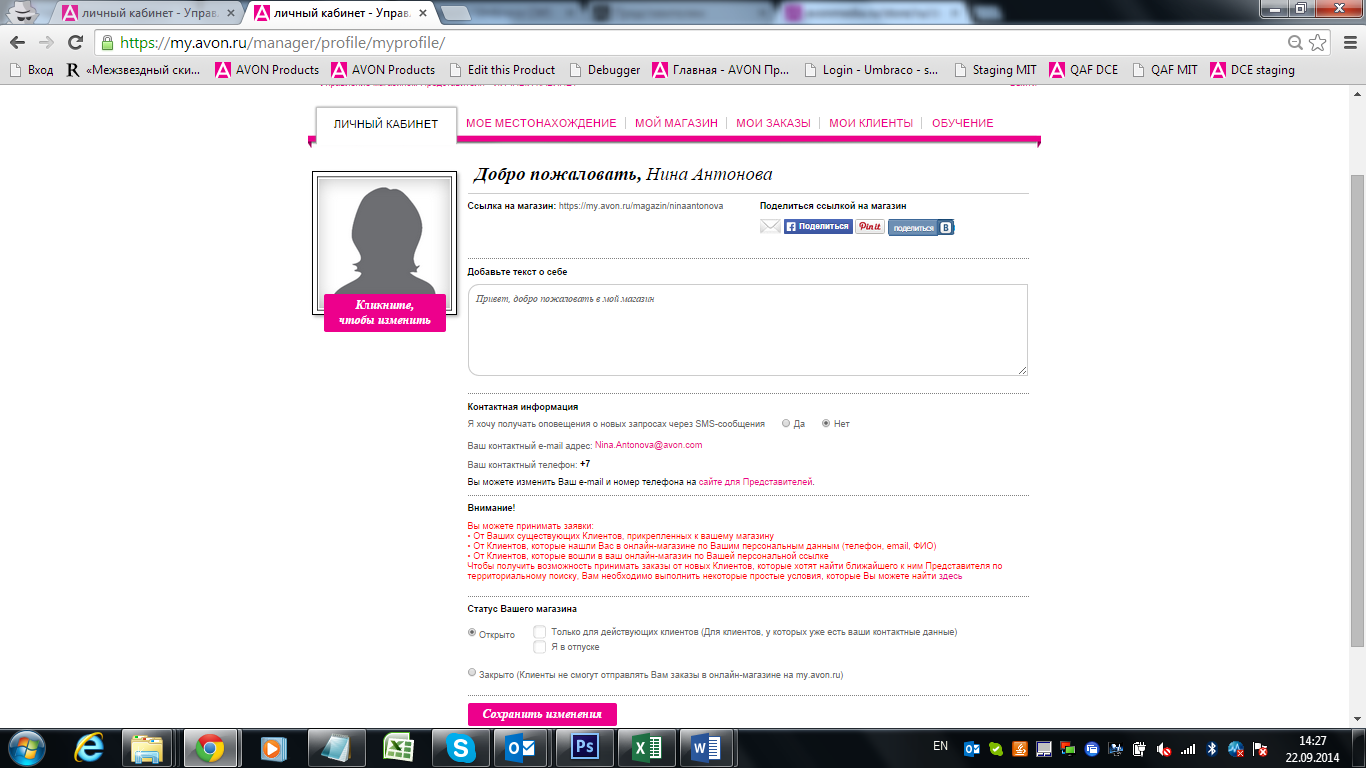Click the Добавьте текст о себе textarea

coord(748,330)
